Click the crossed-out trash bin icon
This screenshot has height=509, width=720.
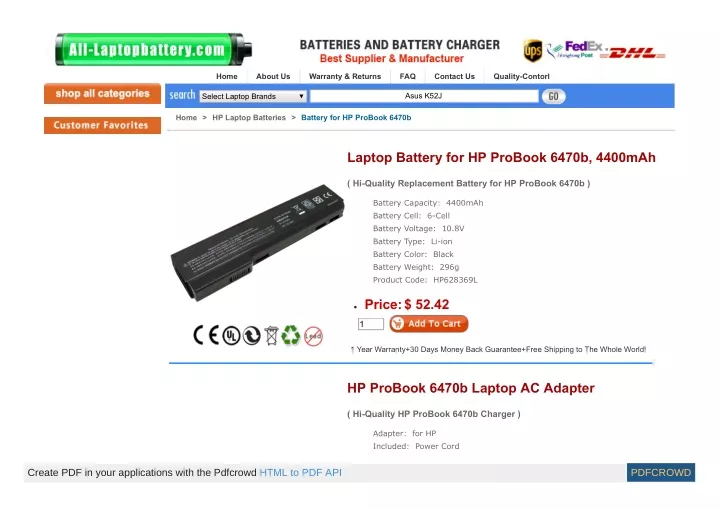[271, 335]
